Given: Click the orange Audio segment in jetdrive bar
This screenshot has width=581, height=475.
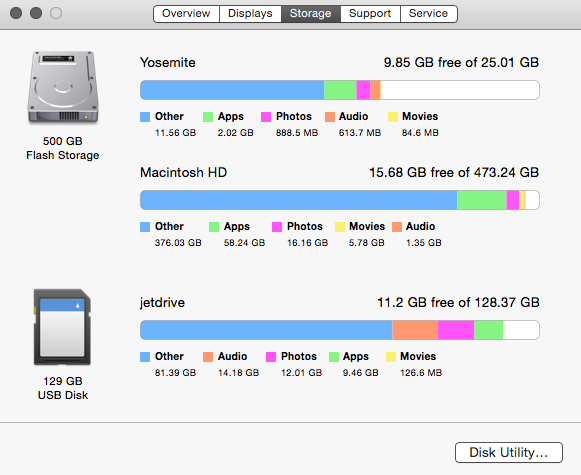Looking at the screenshot, I should (x=415, y=330).
